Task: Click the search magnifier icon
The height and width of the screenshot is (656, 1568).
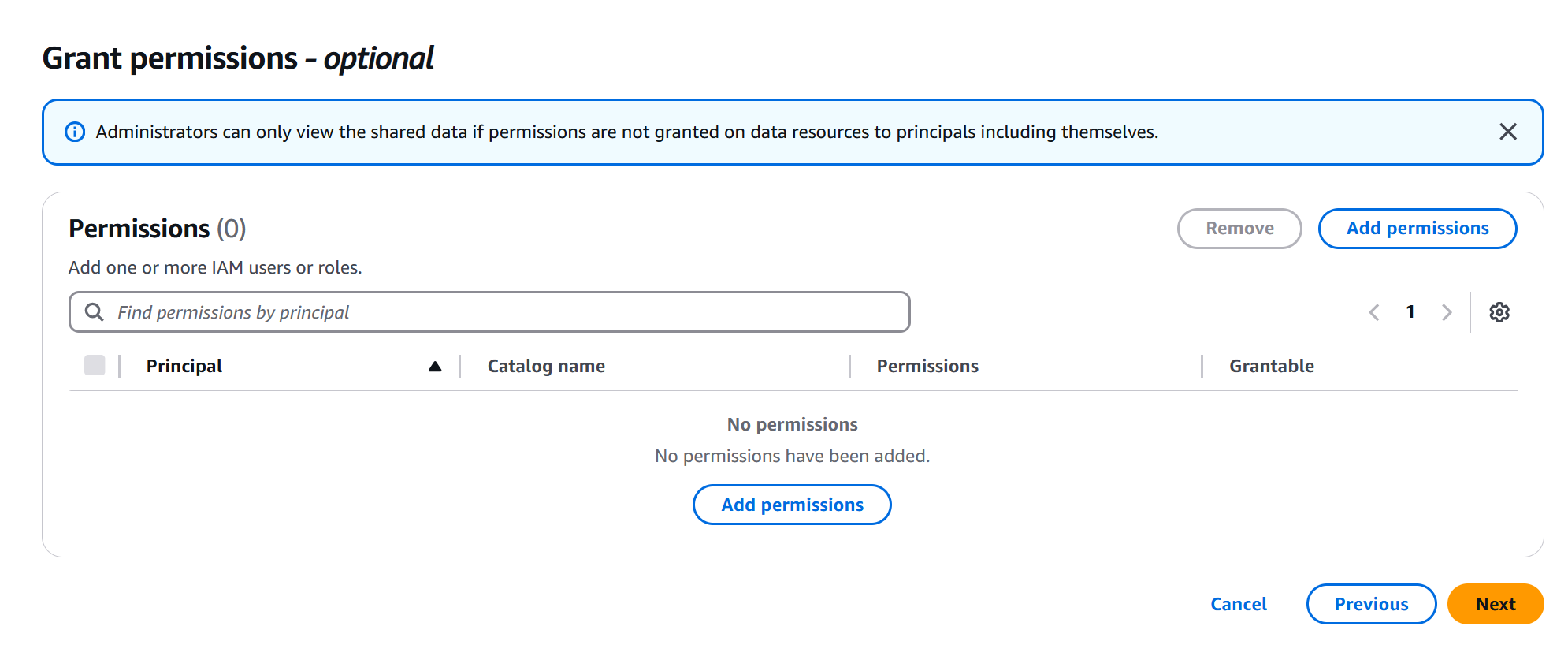Action: click(x=95, y=312)
